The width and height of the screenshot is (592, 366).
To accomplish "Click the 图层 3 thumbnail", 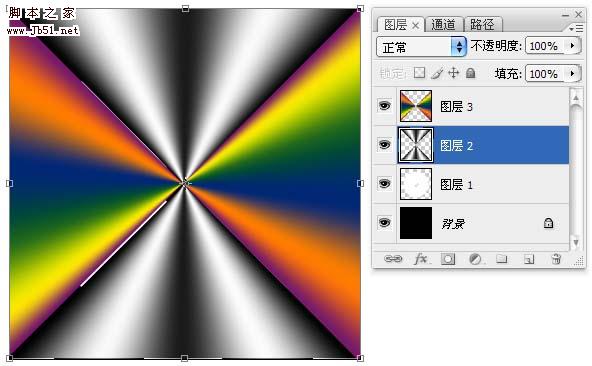I will [416, 106].
